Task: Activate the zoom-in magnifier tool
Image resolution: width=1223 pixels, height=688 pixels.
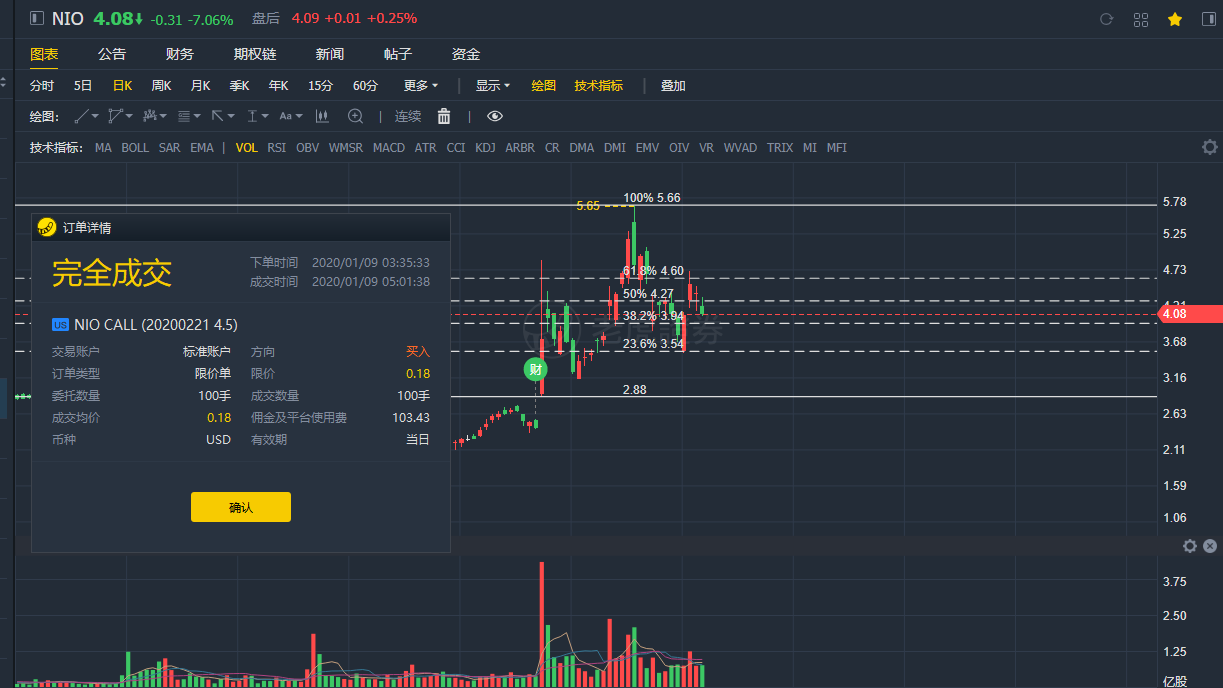Action: [x=355, y=116]
